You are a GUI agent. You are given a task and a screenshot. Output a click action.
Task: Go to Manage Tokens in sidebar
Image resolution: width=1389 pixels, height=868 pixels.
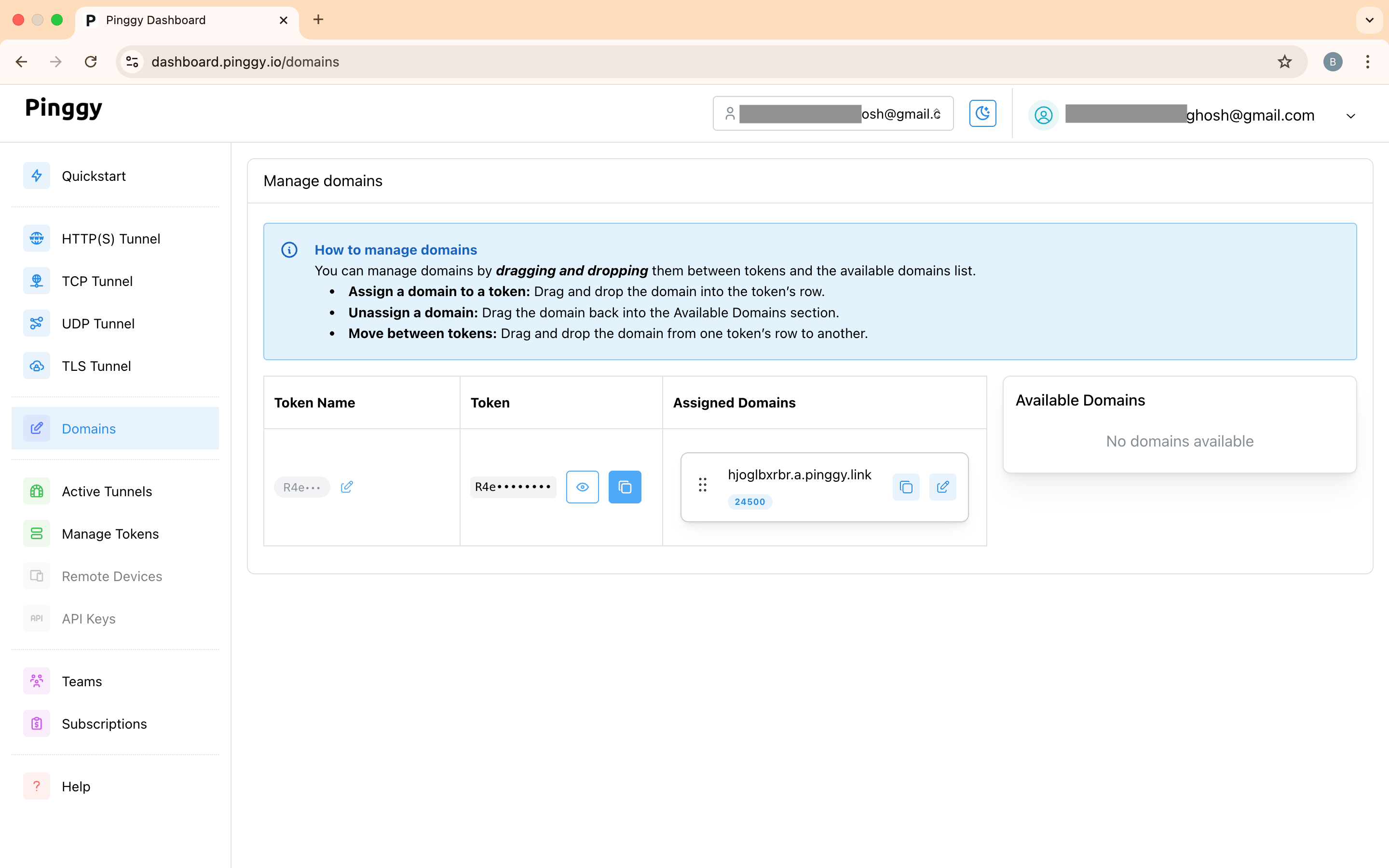point(110,534)
